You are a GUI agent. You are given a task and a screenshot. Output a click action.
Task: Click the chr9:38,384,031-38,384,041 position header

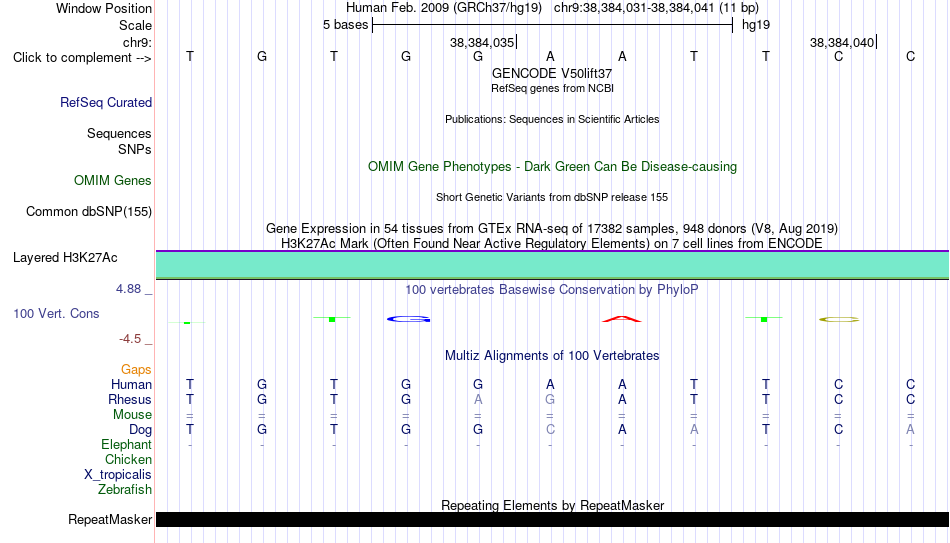656,8
